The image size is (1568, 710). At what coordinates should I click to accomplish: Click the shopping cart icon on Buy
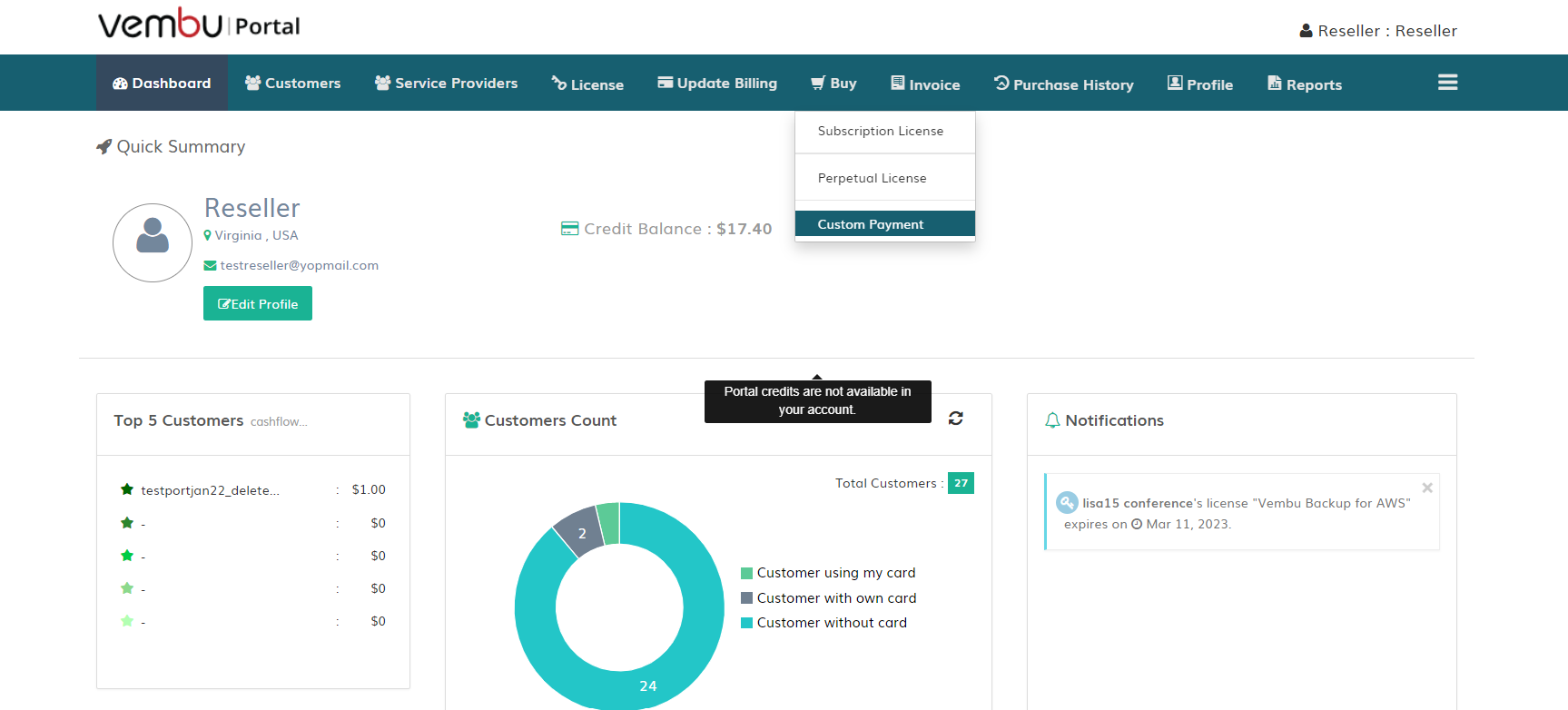[x=818, y=83]
